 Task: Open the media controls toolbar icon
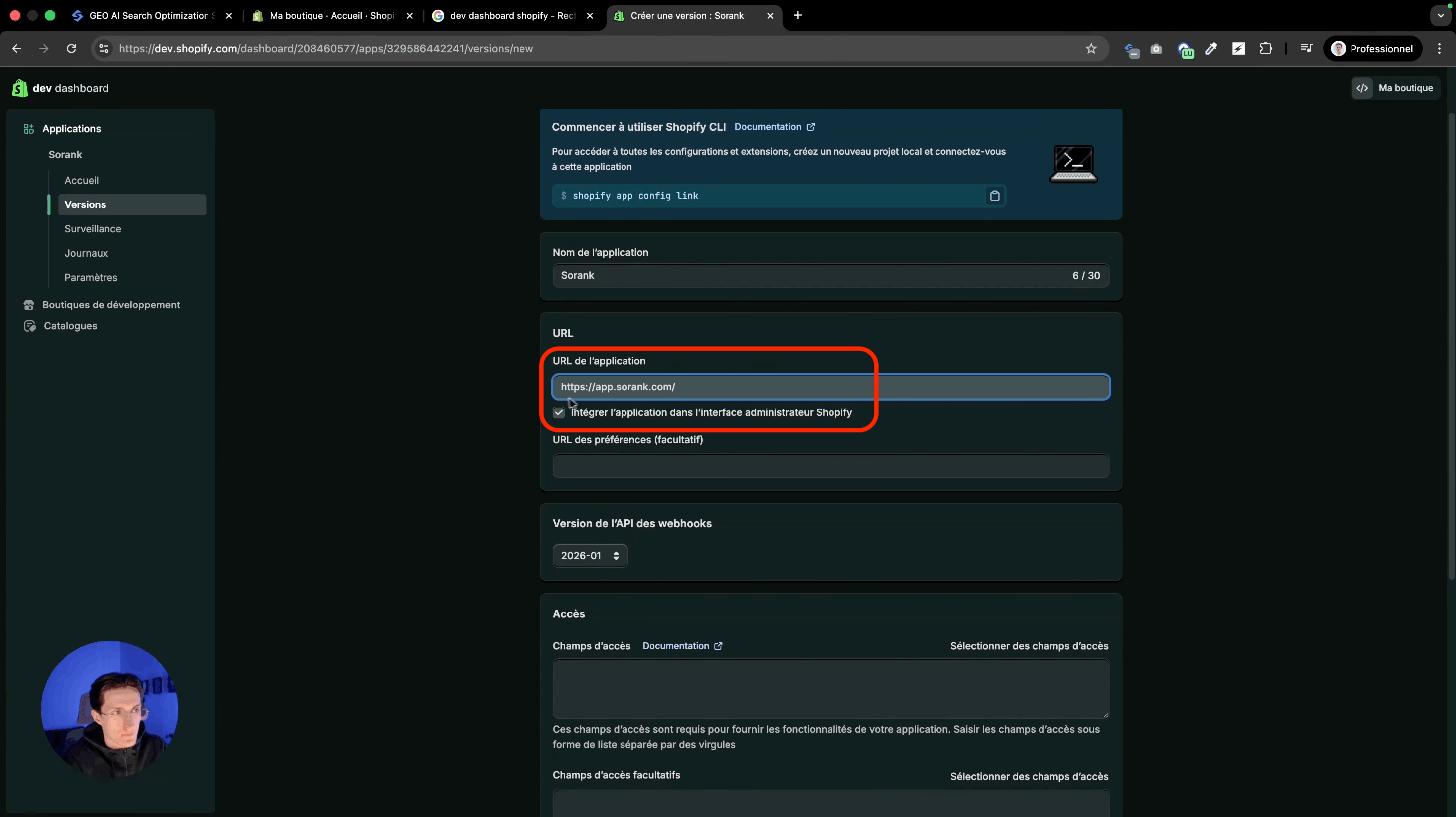[x=1306, y=49]
